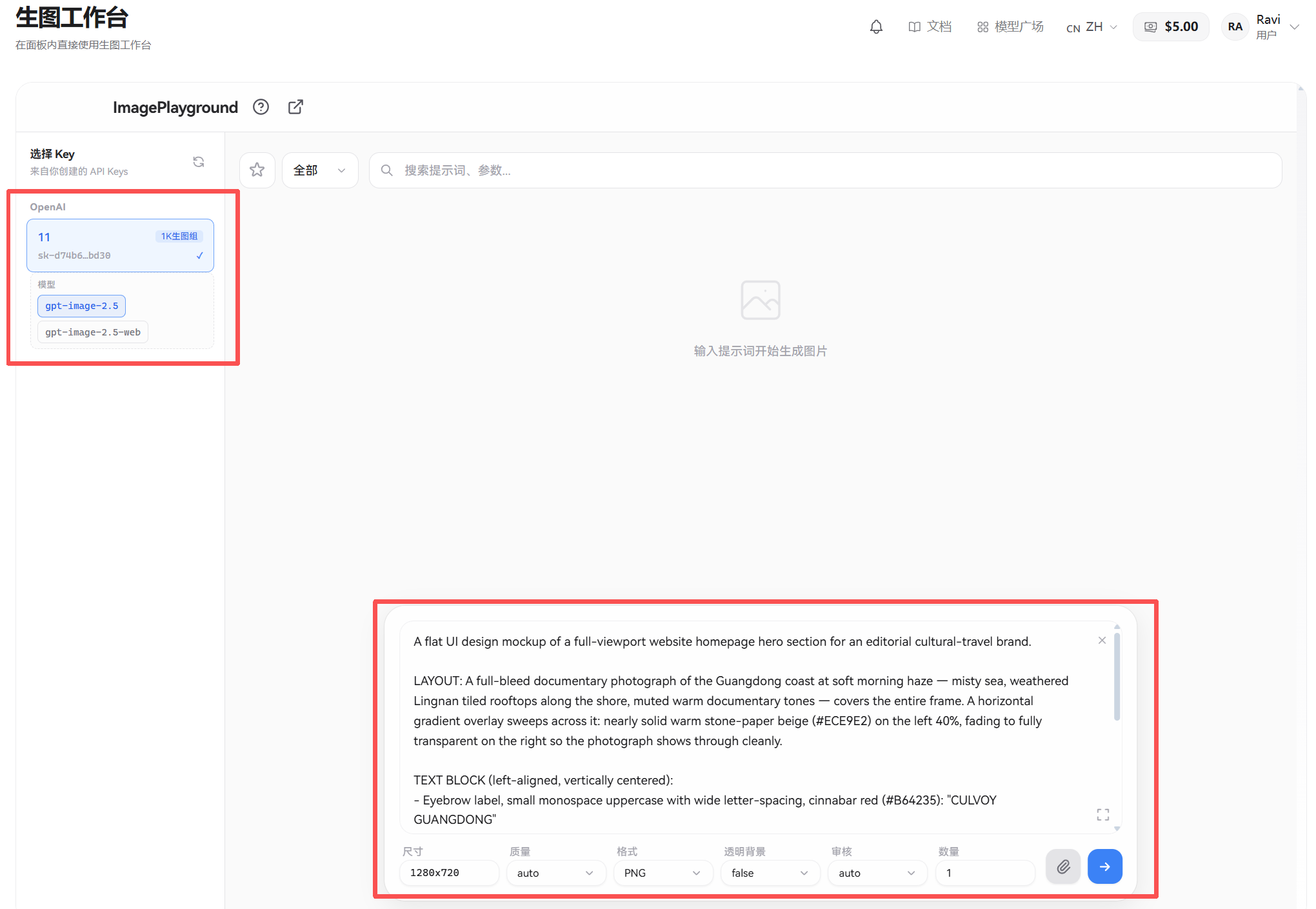Screen dimensions: 1316x909
Task: Click the prompt text area scrollbar
Action: pyautogui.click(x=1117, y=676)
